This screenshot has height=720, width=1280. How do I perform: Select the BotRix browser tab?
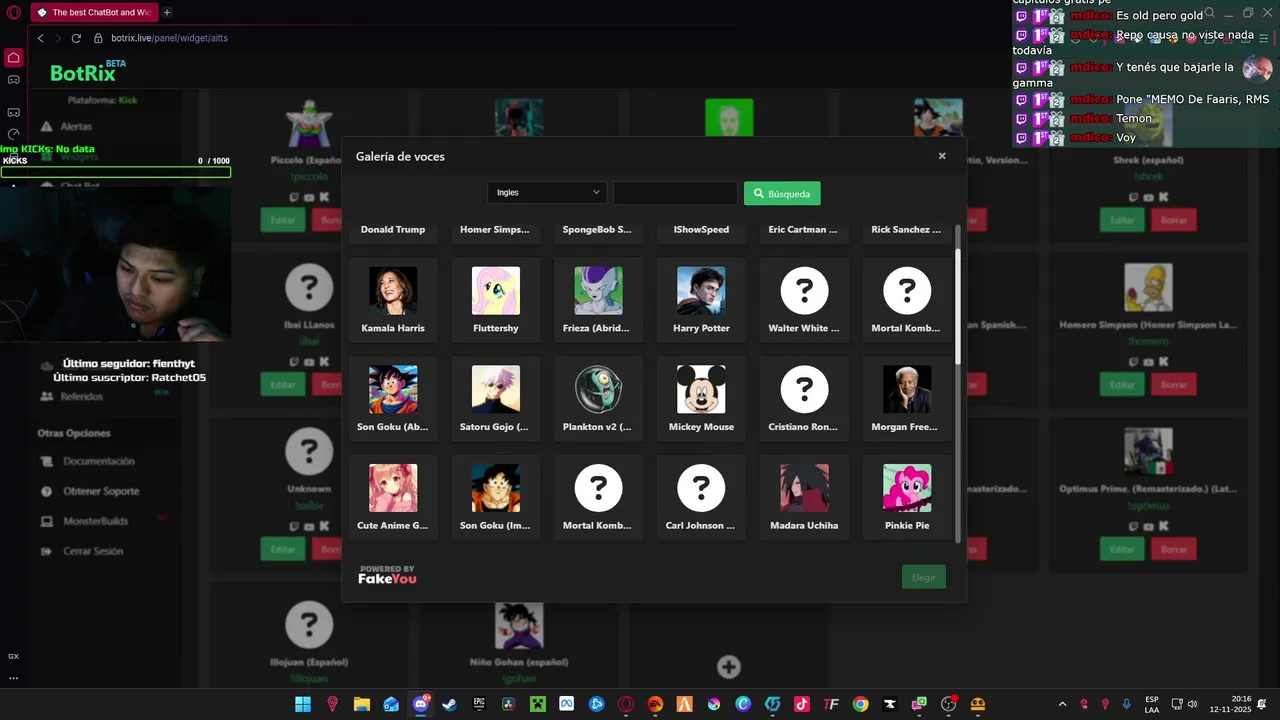94,12
